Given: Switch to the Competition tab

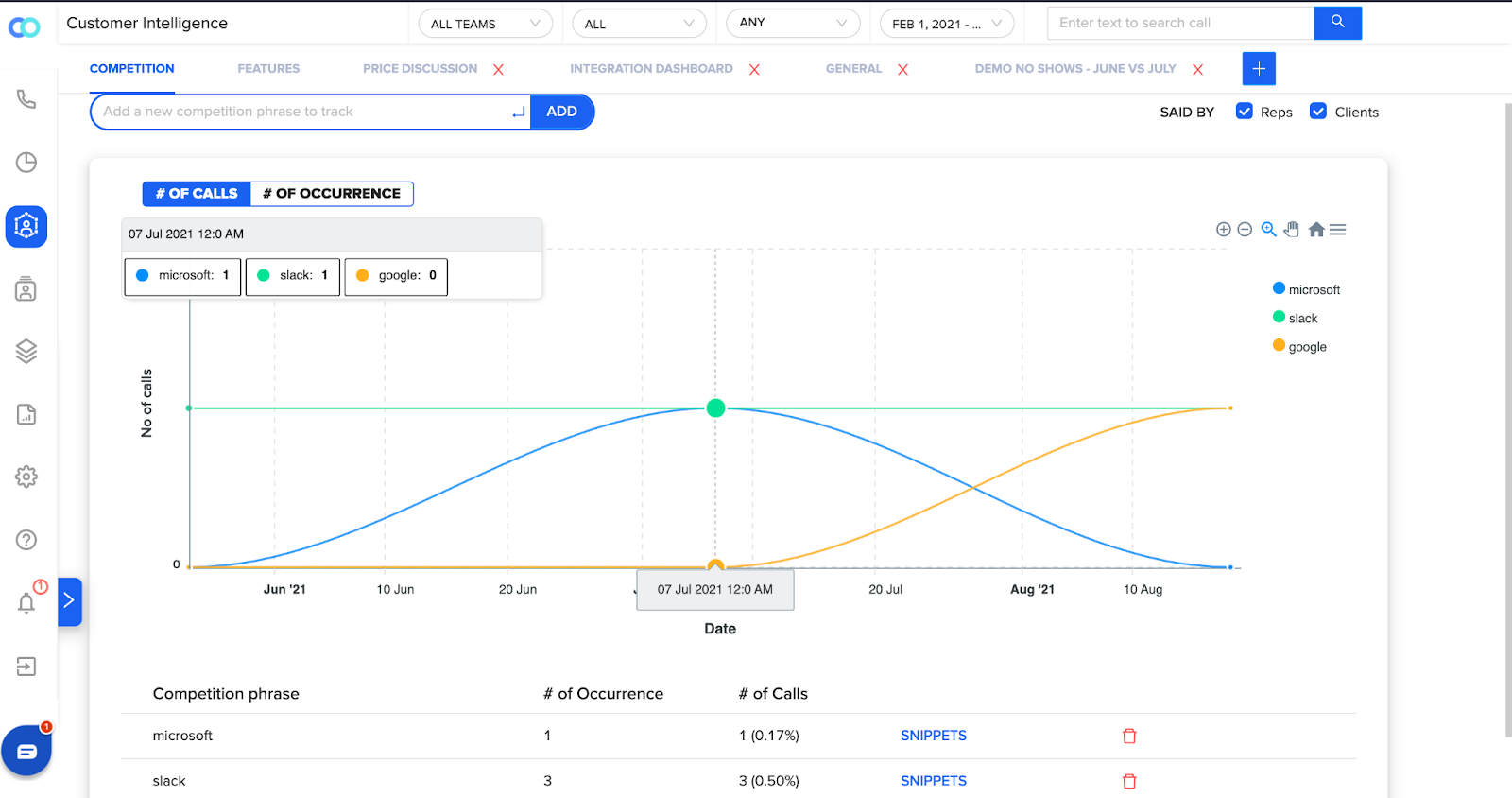Looking at the screenshot, I should (132, 69).
